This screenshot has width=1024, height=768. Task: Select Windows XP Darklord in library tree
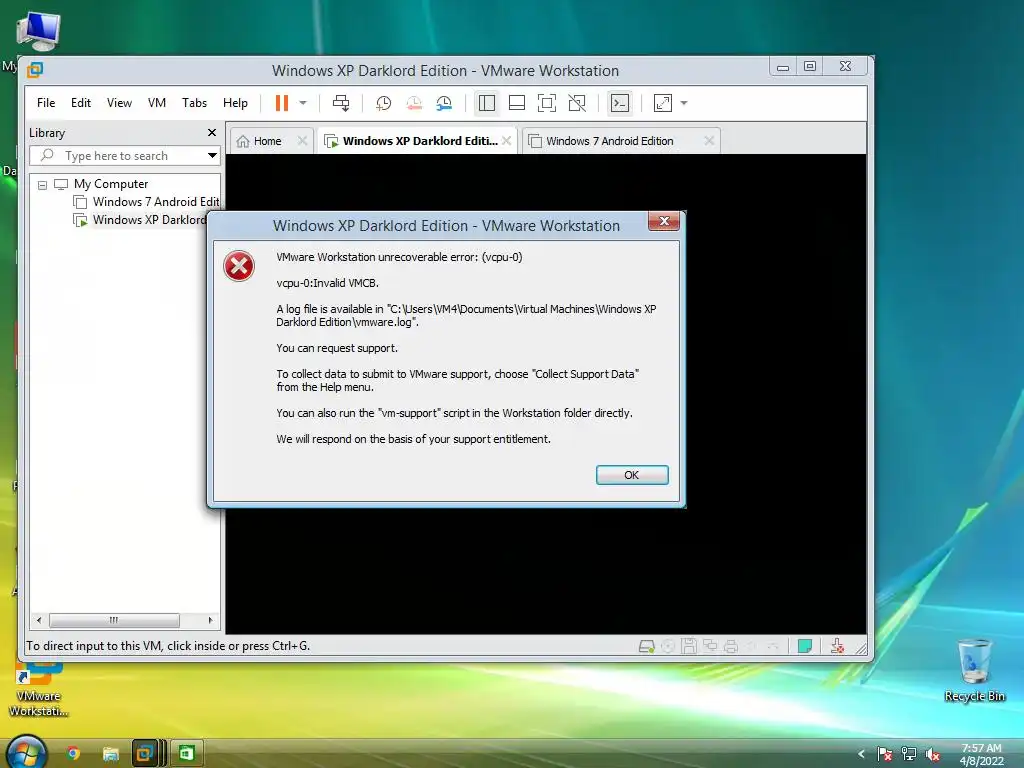[x=149, y=220]
